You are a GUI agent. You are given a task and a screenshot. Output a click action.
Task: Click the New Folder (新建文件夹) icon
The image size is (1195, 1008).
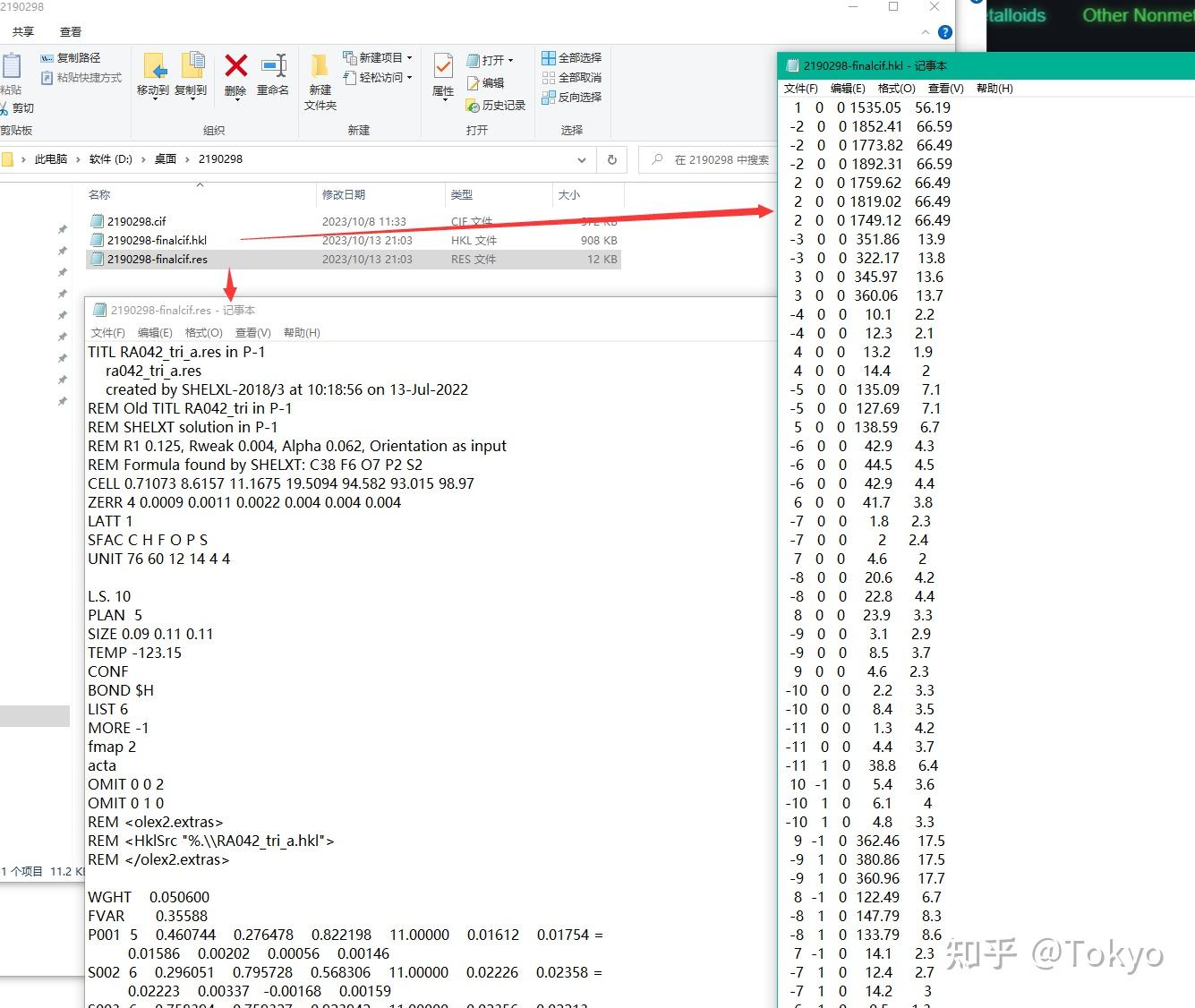(320, 67)
